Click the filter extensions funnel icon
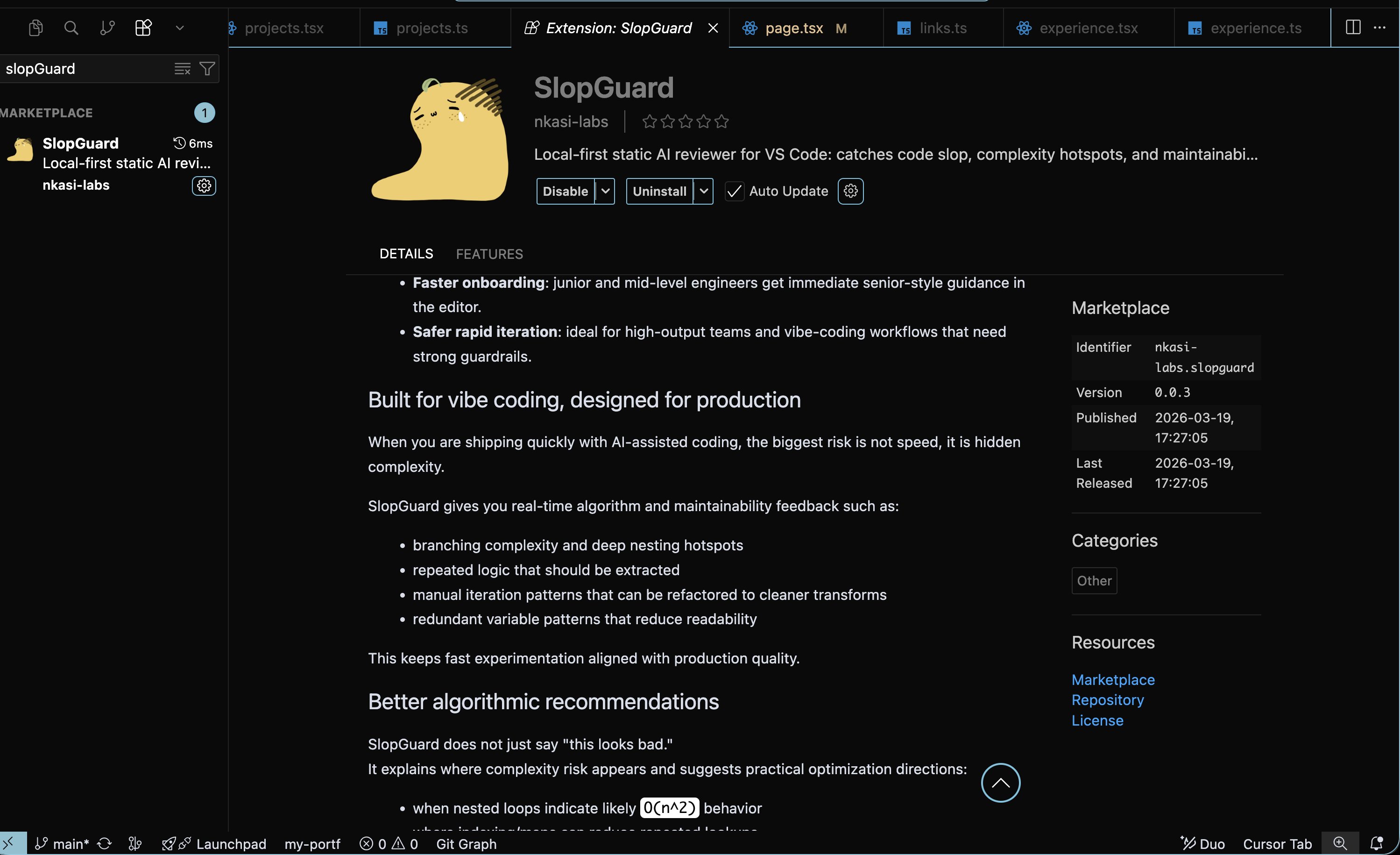1400x855 pixels. [207, 69]
